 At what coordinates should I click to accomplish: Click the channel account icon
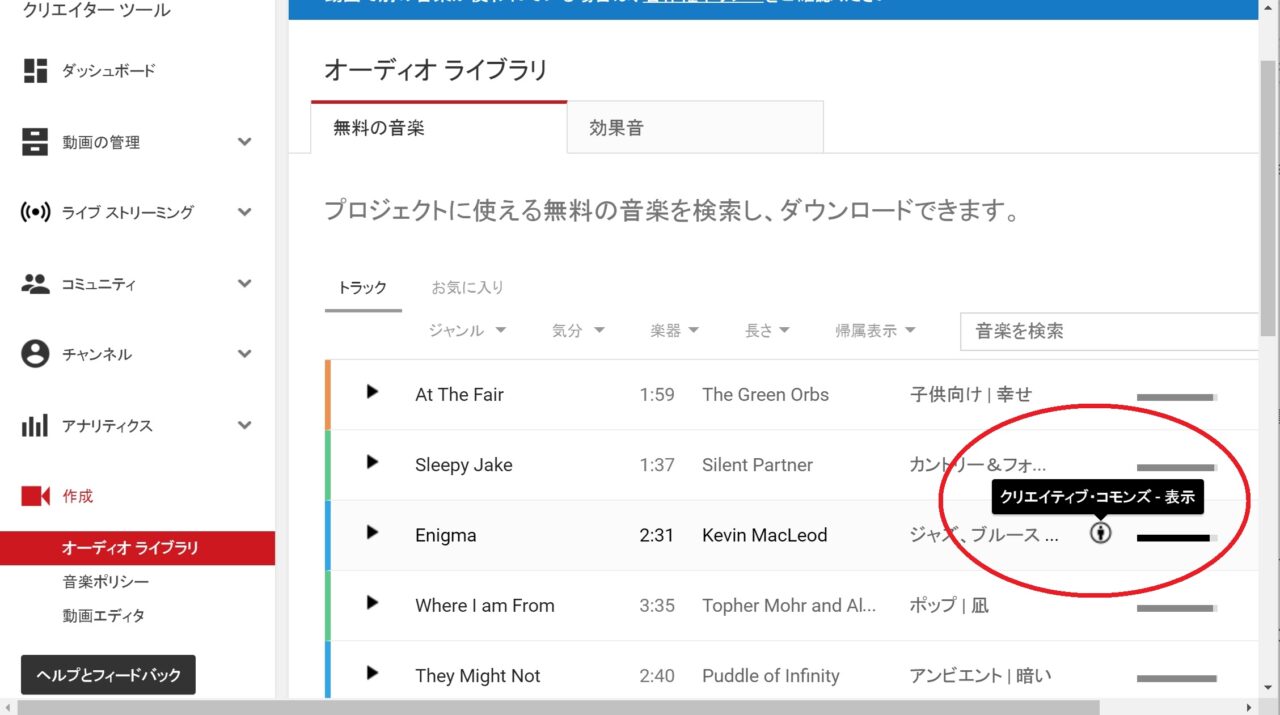pos(35,354)
